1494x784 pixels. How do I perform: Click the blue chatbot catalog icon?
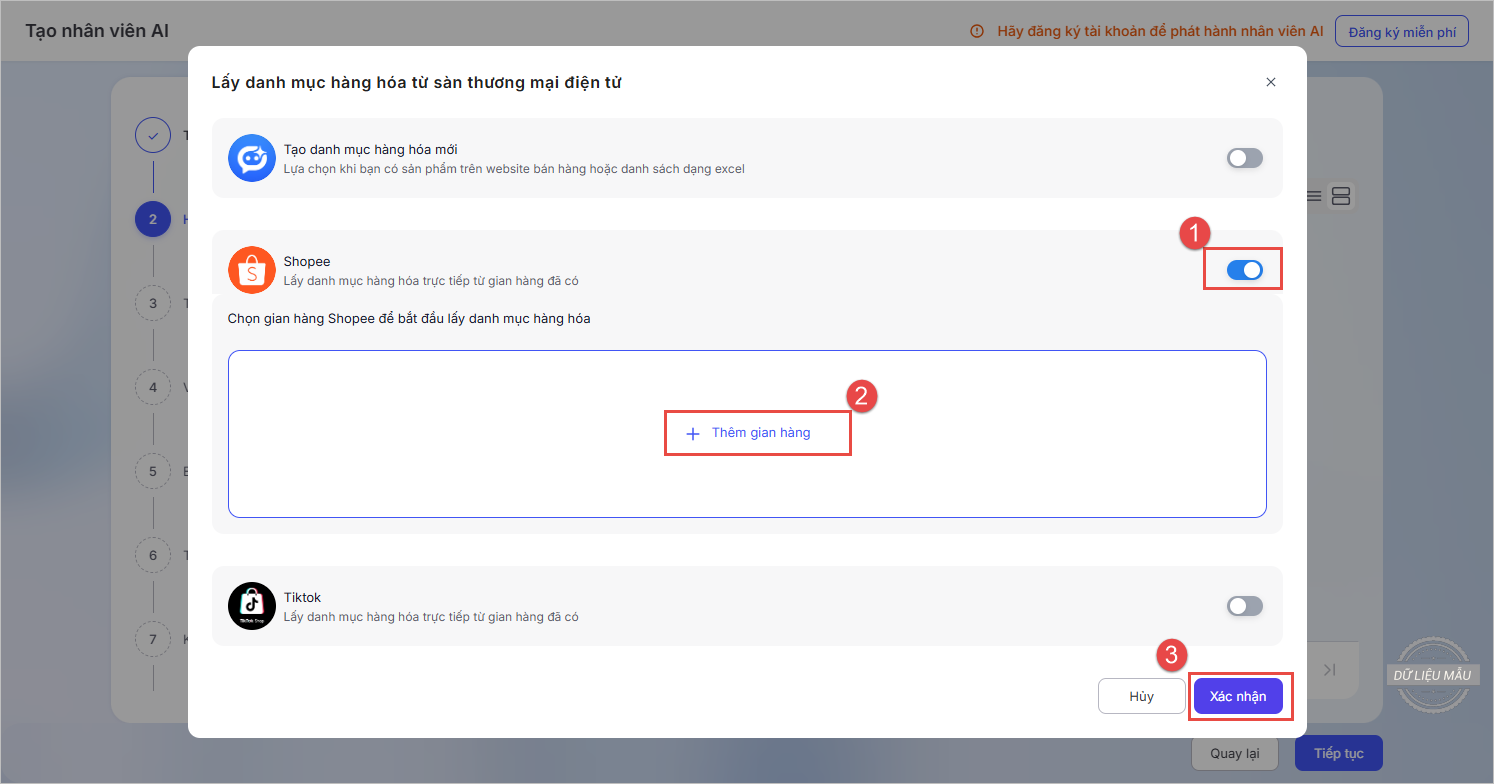click(251, 158)
